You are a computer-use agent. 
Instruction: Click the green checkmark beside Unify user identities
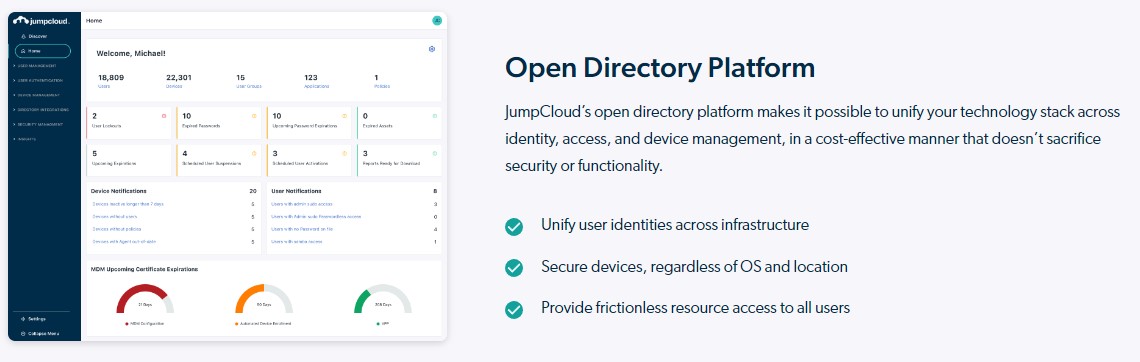(x=514, y=227)
